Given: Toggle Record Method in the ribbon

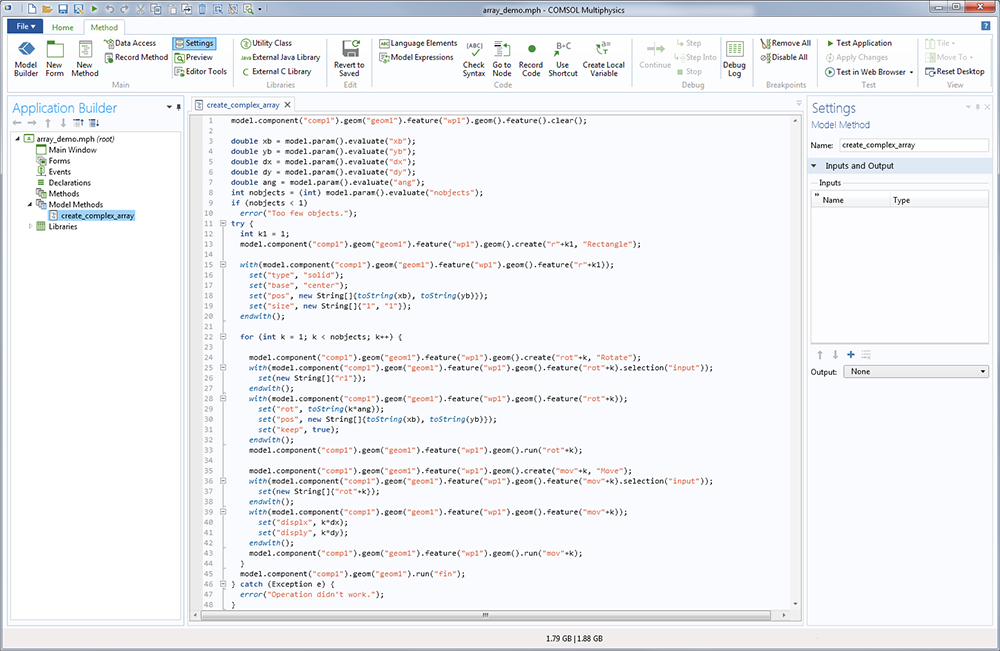Looking at the screenshot, I should point(135,57).
